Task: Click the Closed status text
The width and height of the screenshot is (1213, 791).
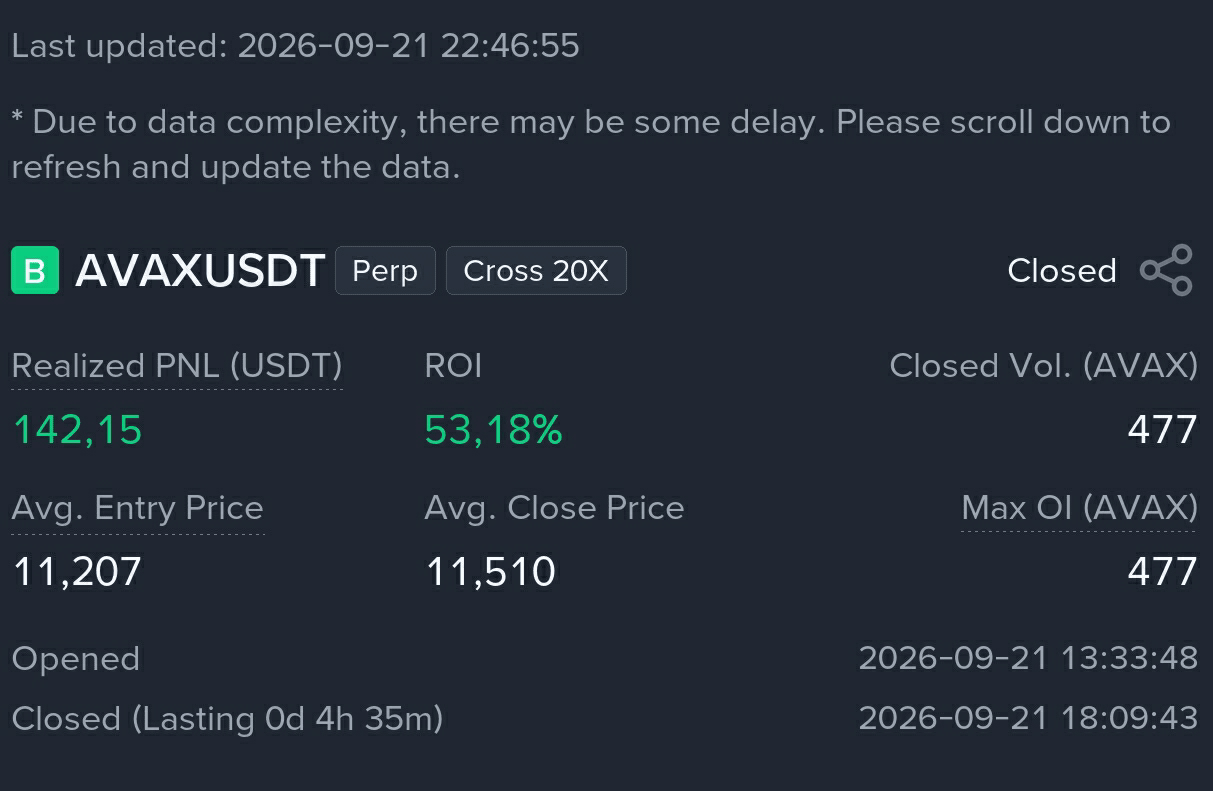Action: [x=1062, y=270]
